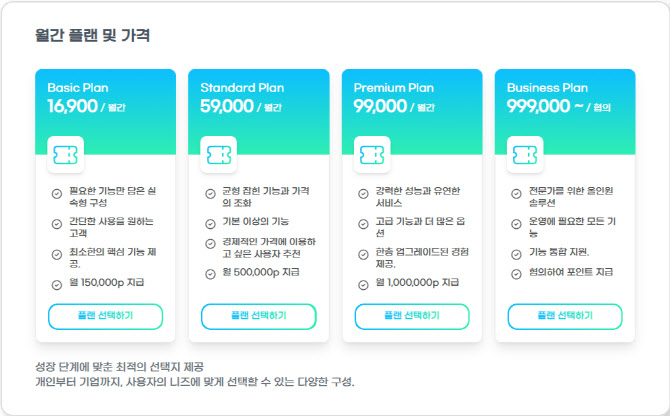Click the Premium Plan ticket icon

click(x=372, y=155)
